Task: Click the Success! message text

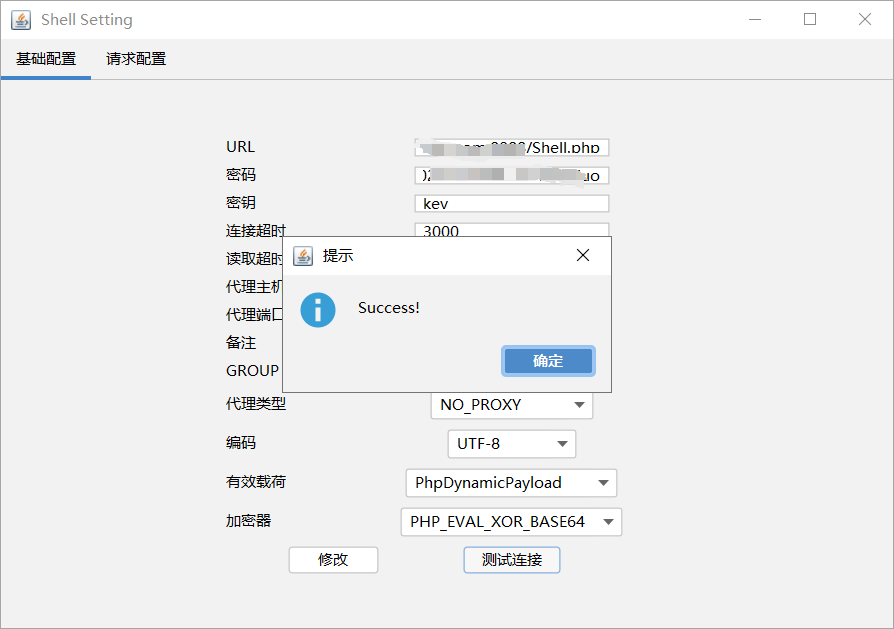Action: 389,308
